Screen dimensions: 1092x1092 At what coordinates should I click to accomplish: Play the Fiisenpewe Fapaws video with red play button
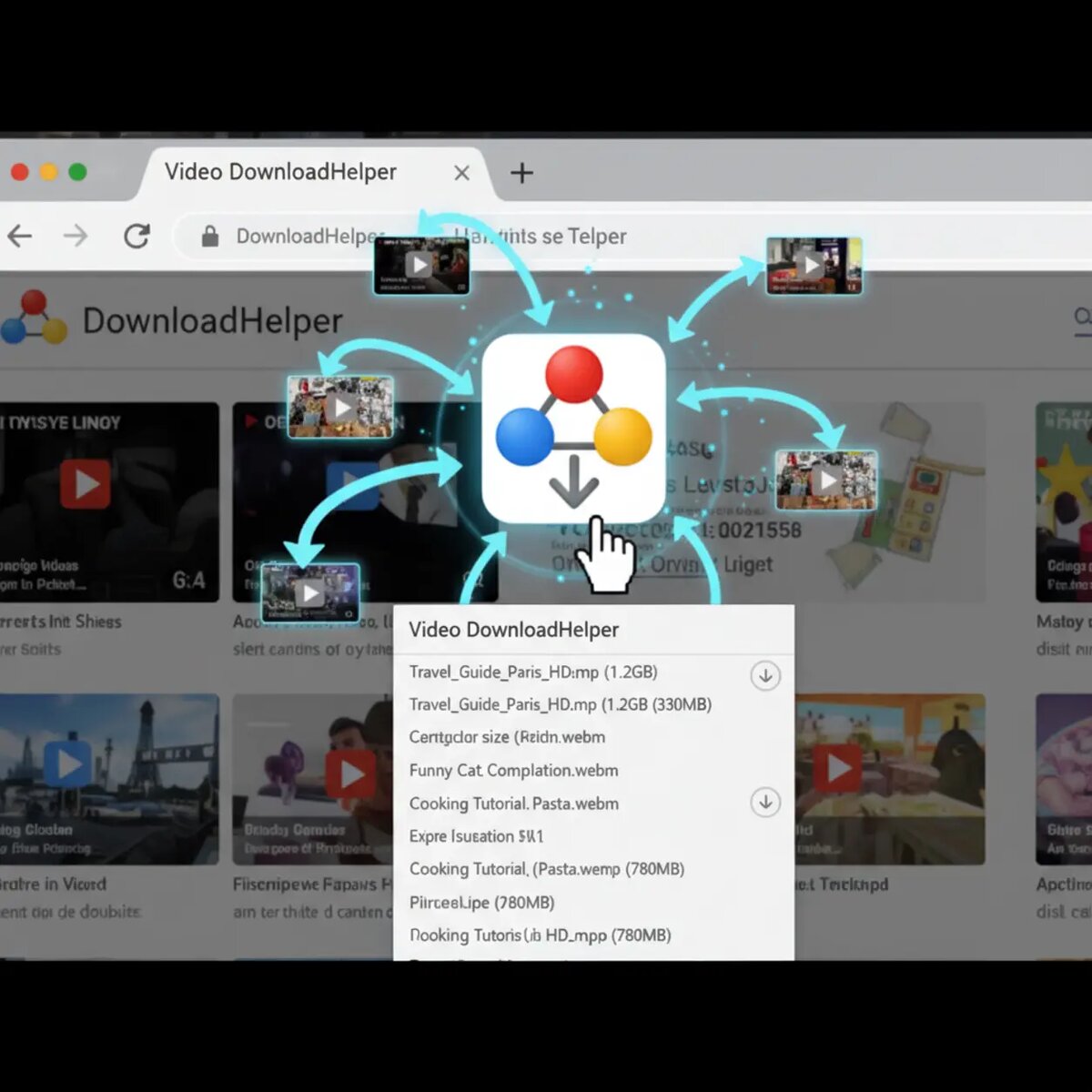coord(350,775)
